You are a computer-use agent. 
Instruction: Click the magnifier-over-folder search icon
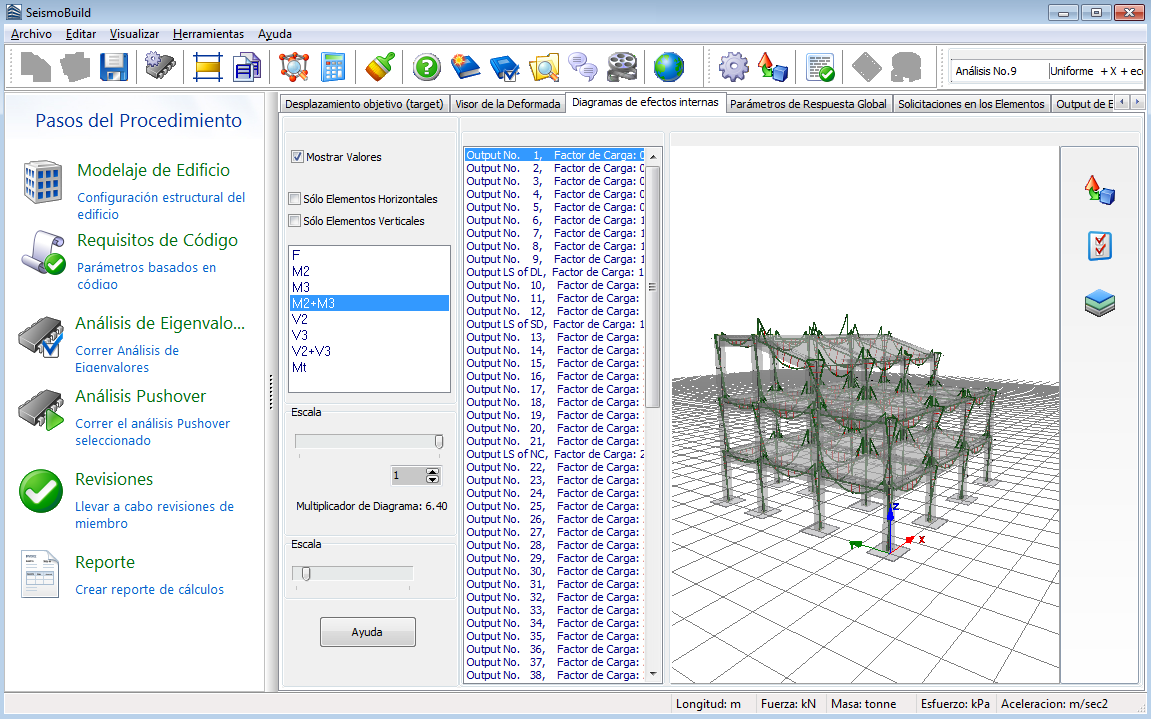pyautogui.click(x=543, y=67)
